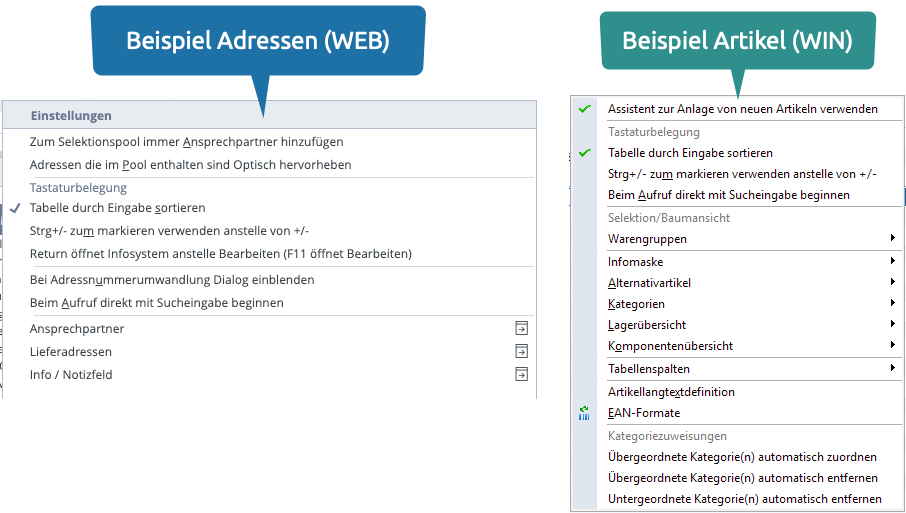906x513 pixels.
Task: Expand Komponentenübersicht submenu
Action: tap(891, 346)
